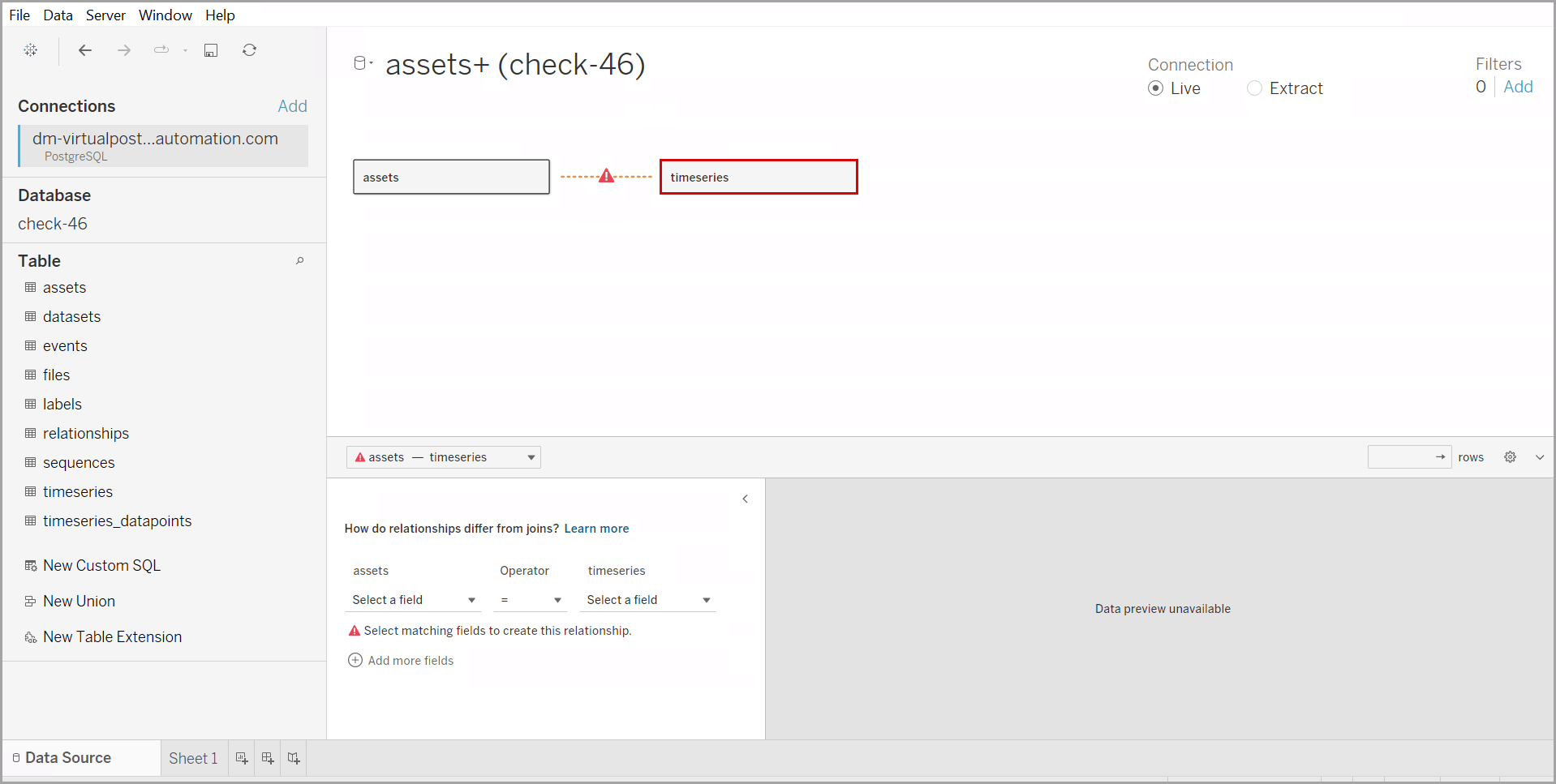Click the new dashboard icon
The height and width of the screenshot is (784, 1556).
pyautogui.click(x=268, y=758)
